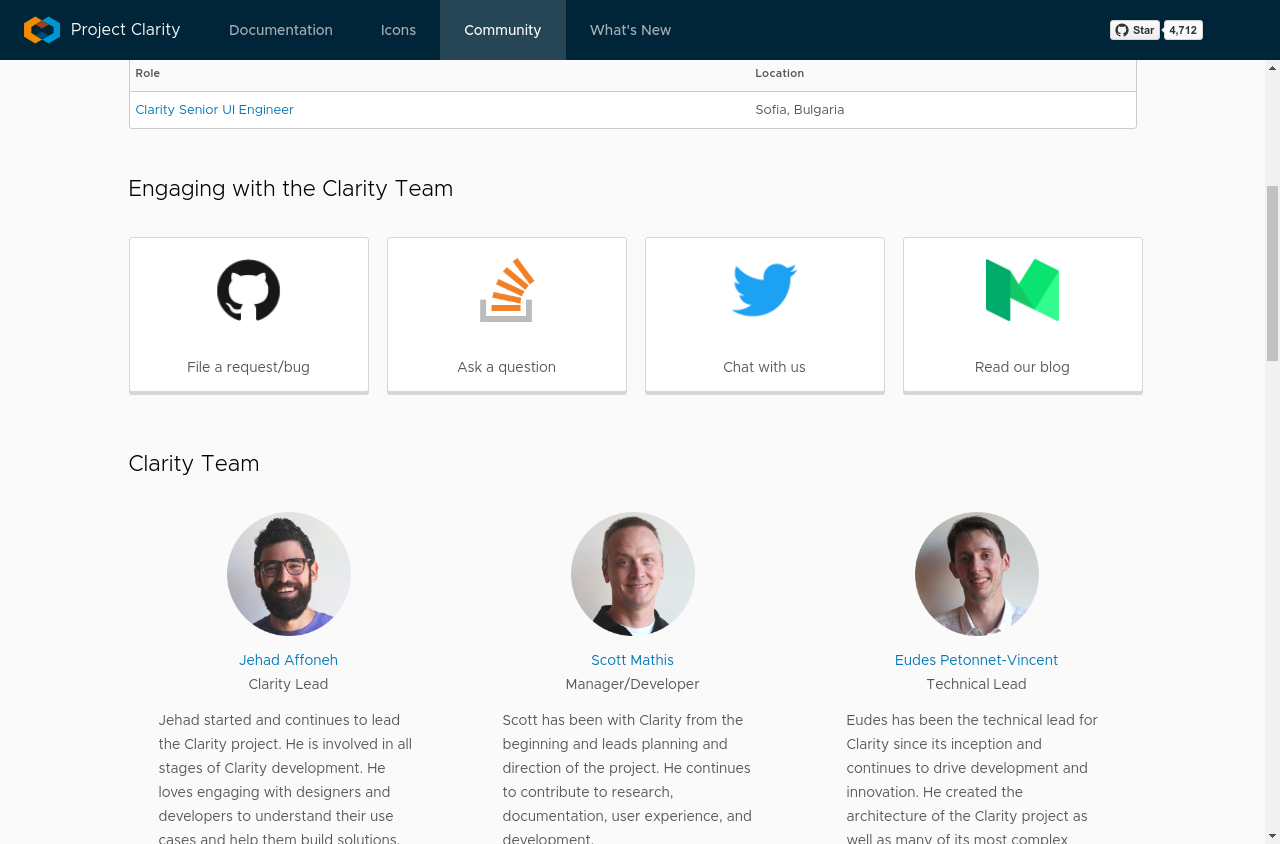Click the Technical Lead title text
This screenshot has height=844, width=1280.
coord(976,684)
